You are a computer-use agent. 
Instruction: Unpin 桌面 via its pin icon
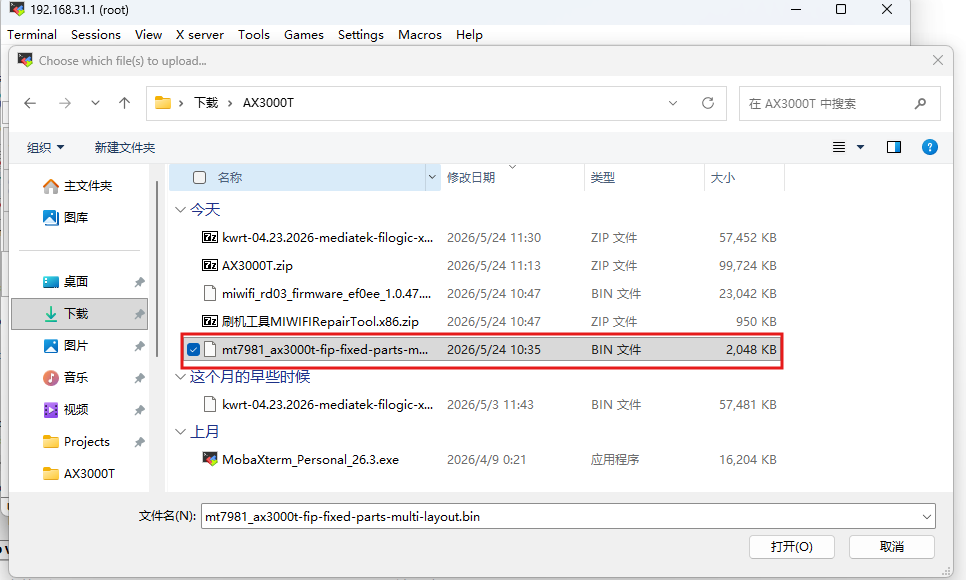[139, 282]
